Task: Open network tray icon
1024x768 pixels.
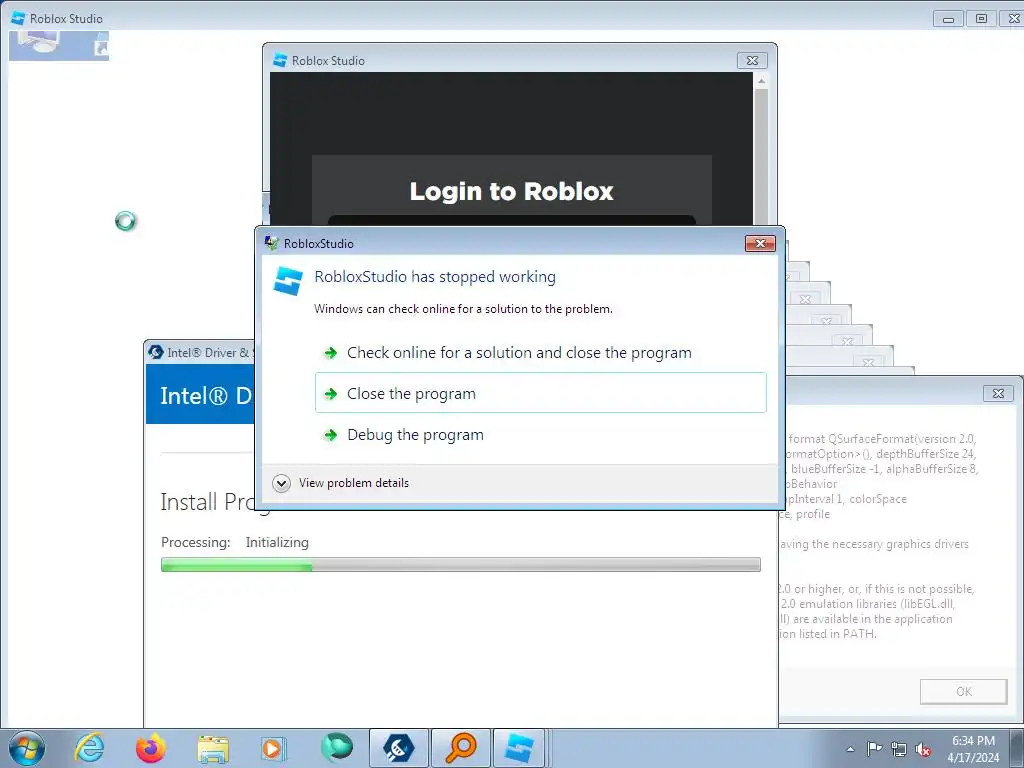Action: point(899,749)
